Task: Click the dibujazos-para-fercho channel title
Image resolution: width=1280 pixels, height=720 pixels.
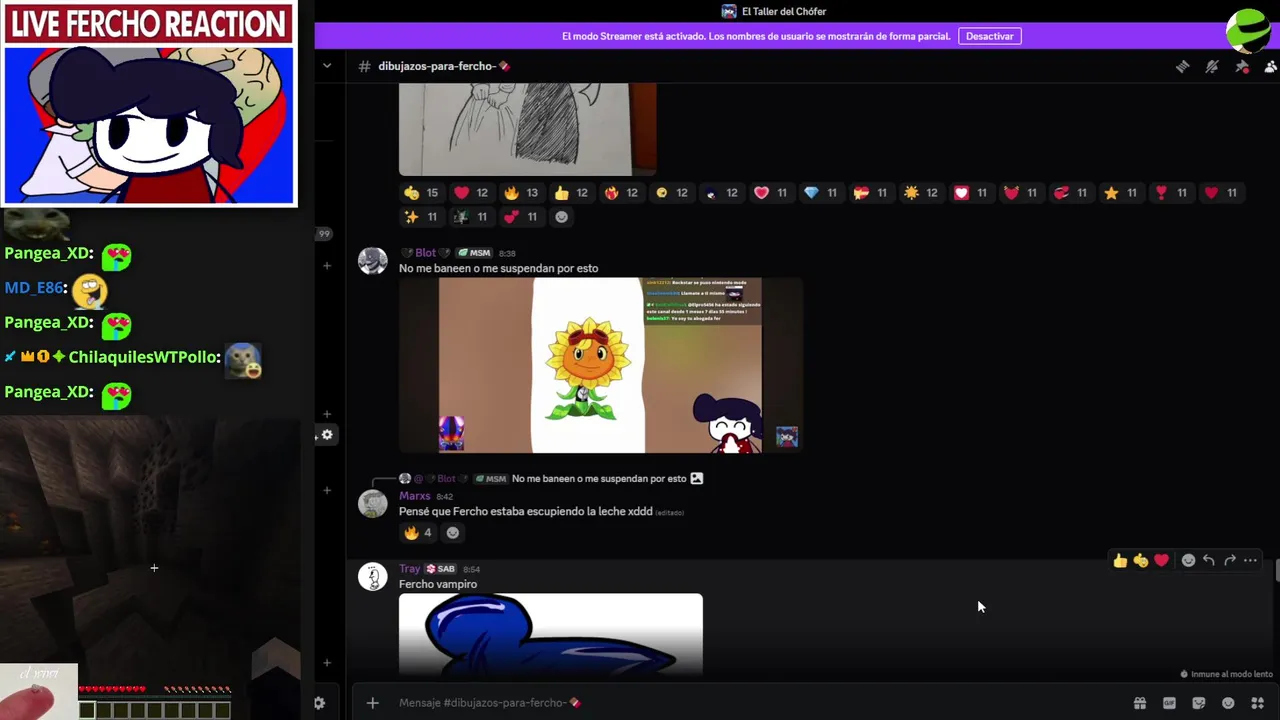Action: click(444, 66)
